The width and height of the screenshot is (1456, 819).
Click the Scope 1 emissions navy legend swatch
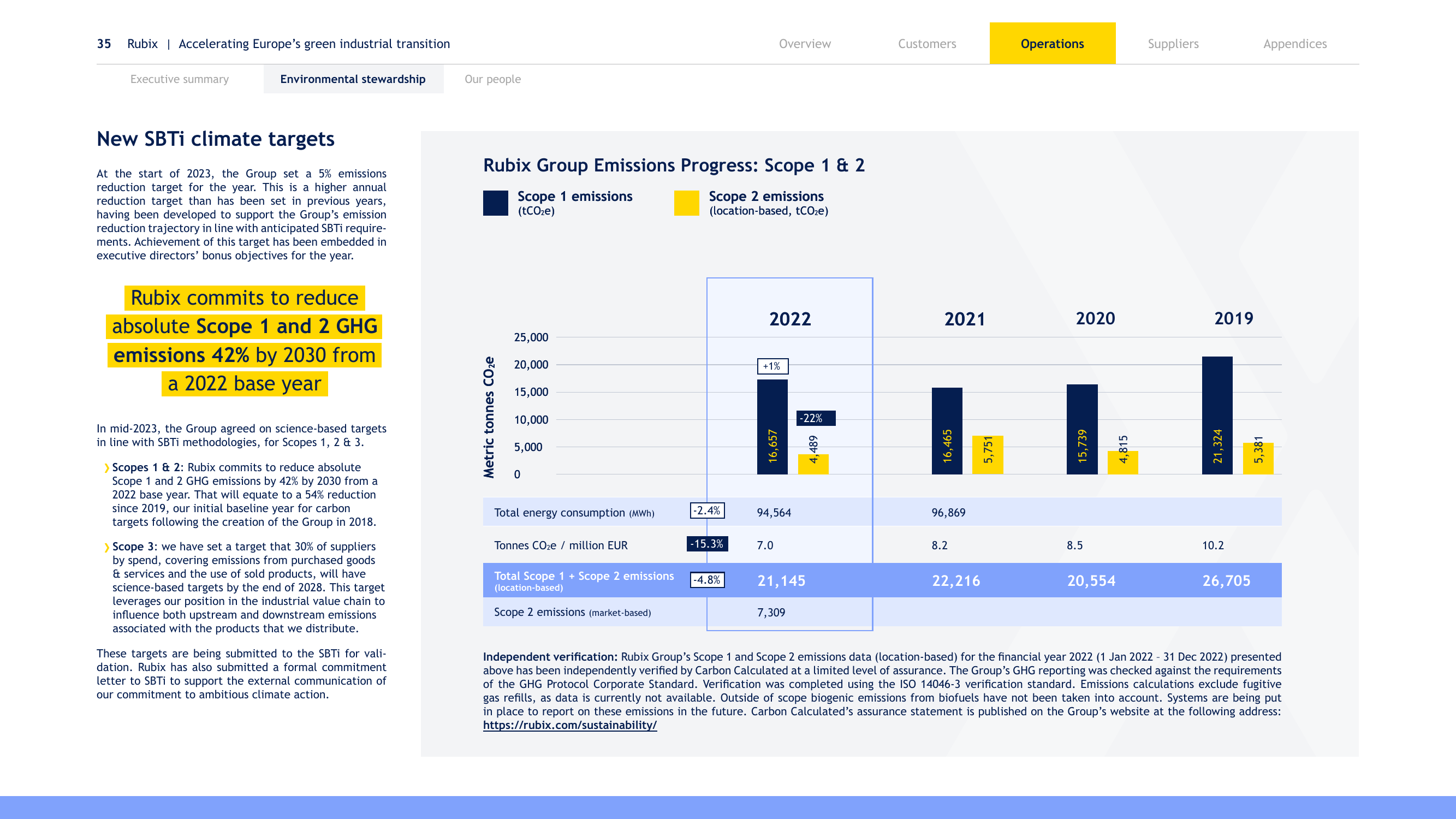click(x=495, y=203)
